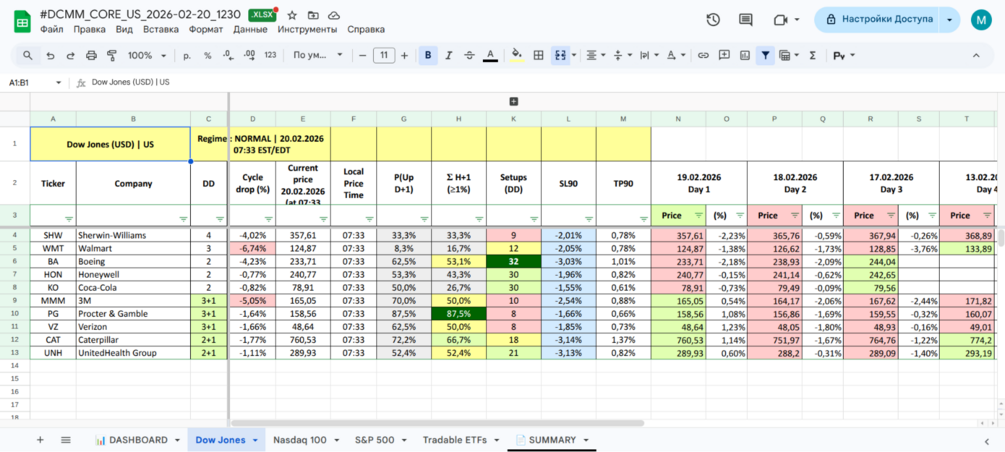The image size is (1005, 452).
Task: Hide the toolbar menus chevron
Action: [x=976, y=56]
